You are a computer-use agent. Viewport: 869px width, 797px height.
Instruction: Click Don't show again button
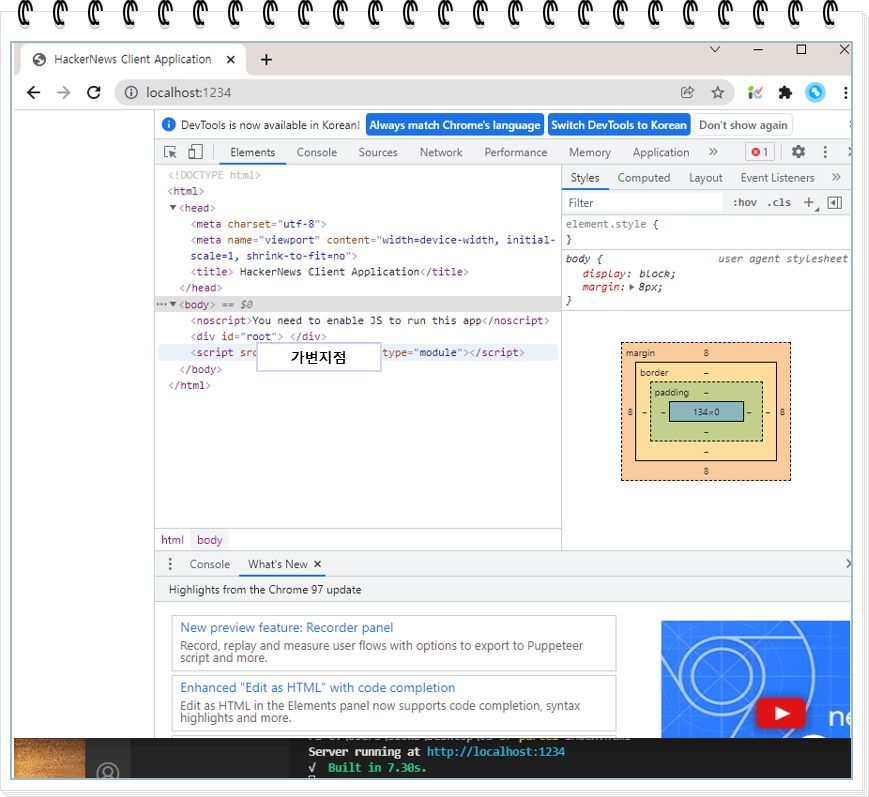[743, 125]
